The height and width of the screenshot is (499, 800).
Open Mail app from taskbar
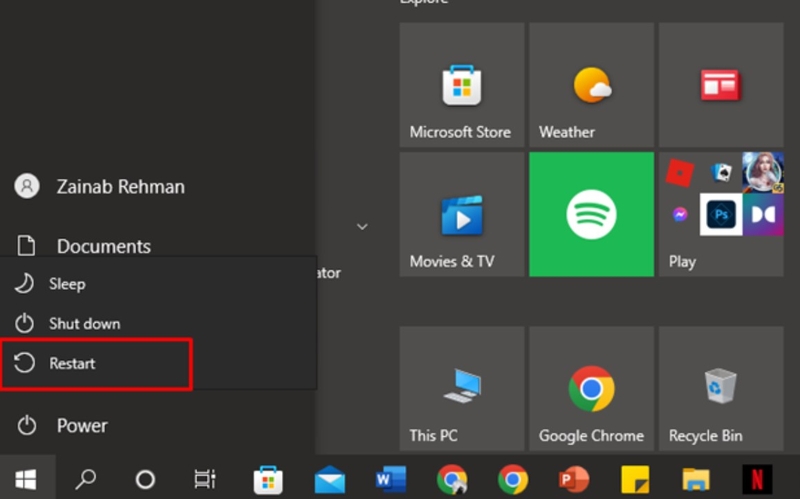click(x=330, y=479)
